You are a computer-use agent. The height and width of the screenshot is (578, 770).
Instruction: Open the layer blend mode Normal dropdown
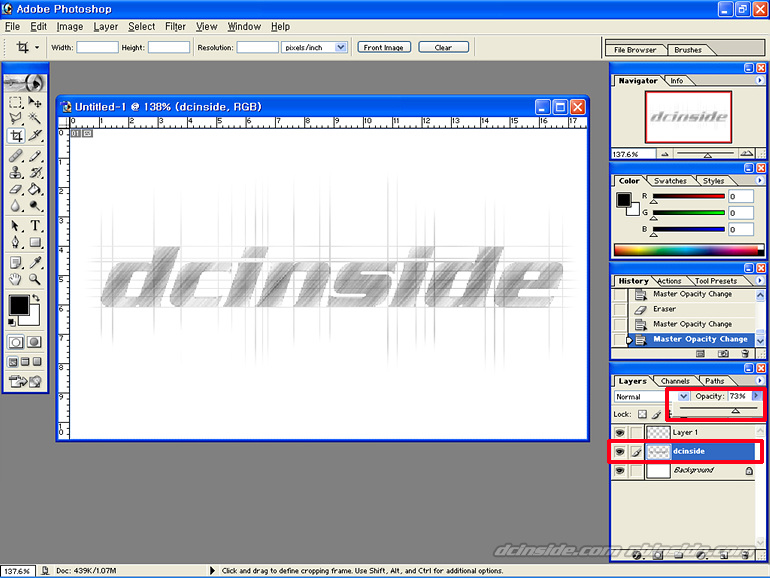(683, 396)
